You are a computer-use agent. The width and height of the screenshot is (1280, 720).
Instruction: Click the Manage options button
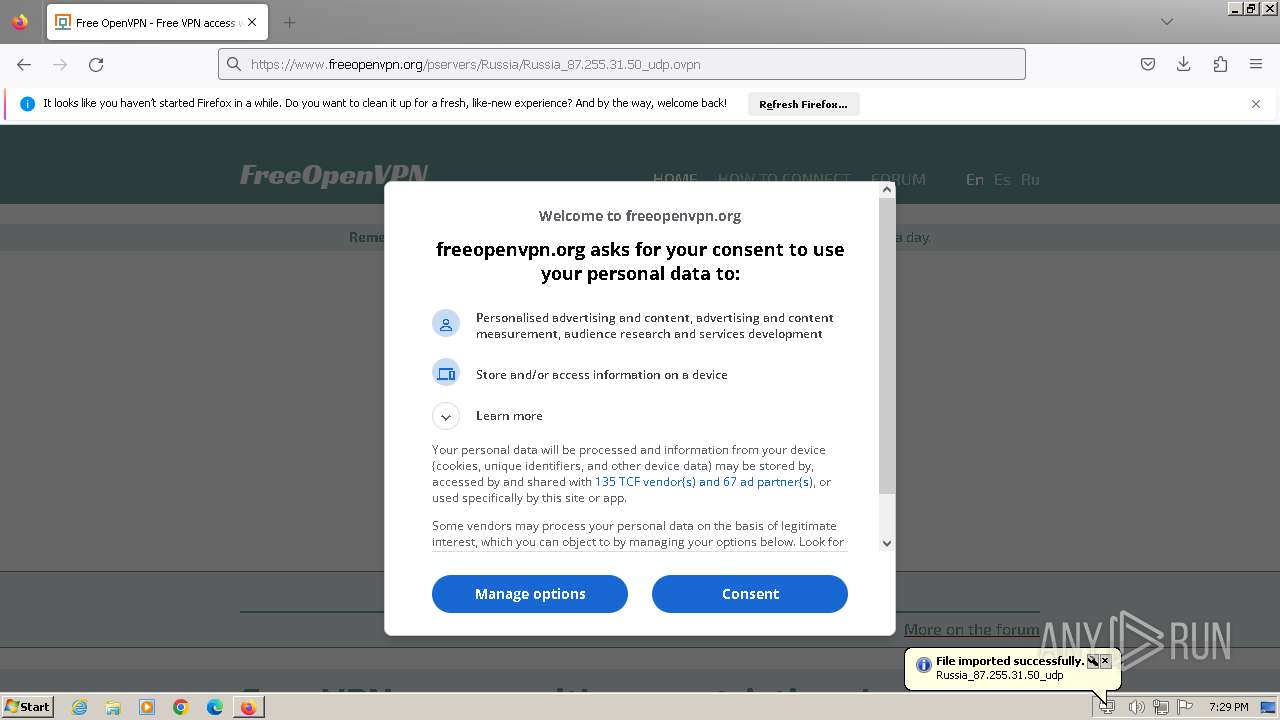click(x=530, y=594)
